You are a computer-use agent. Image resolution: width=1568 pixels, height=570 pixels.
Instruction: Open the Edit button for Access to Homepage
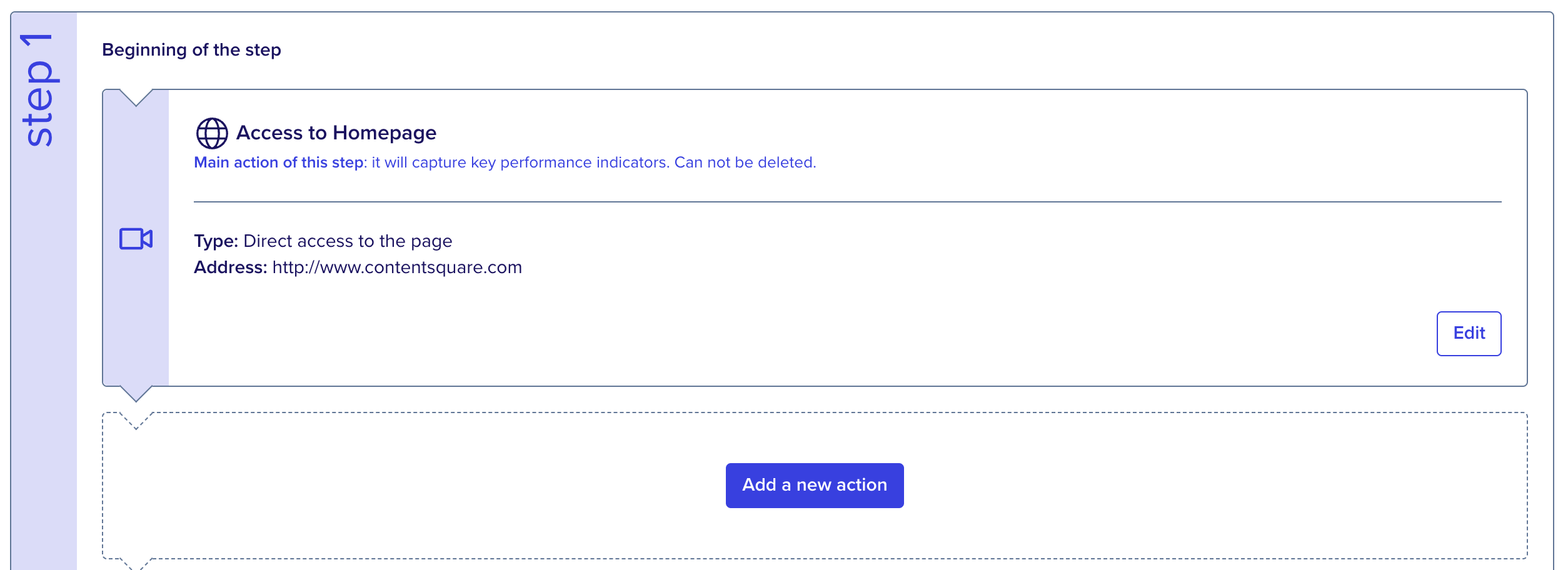pos(1469,333)
